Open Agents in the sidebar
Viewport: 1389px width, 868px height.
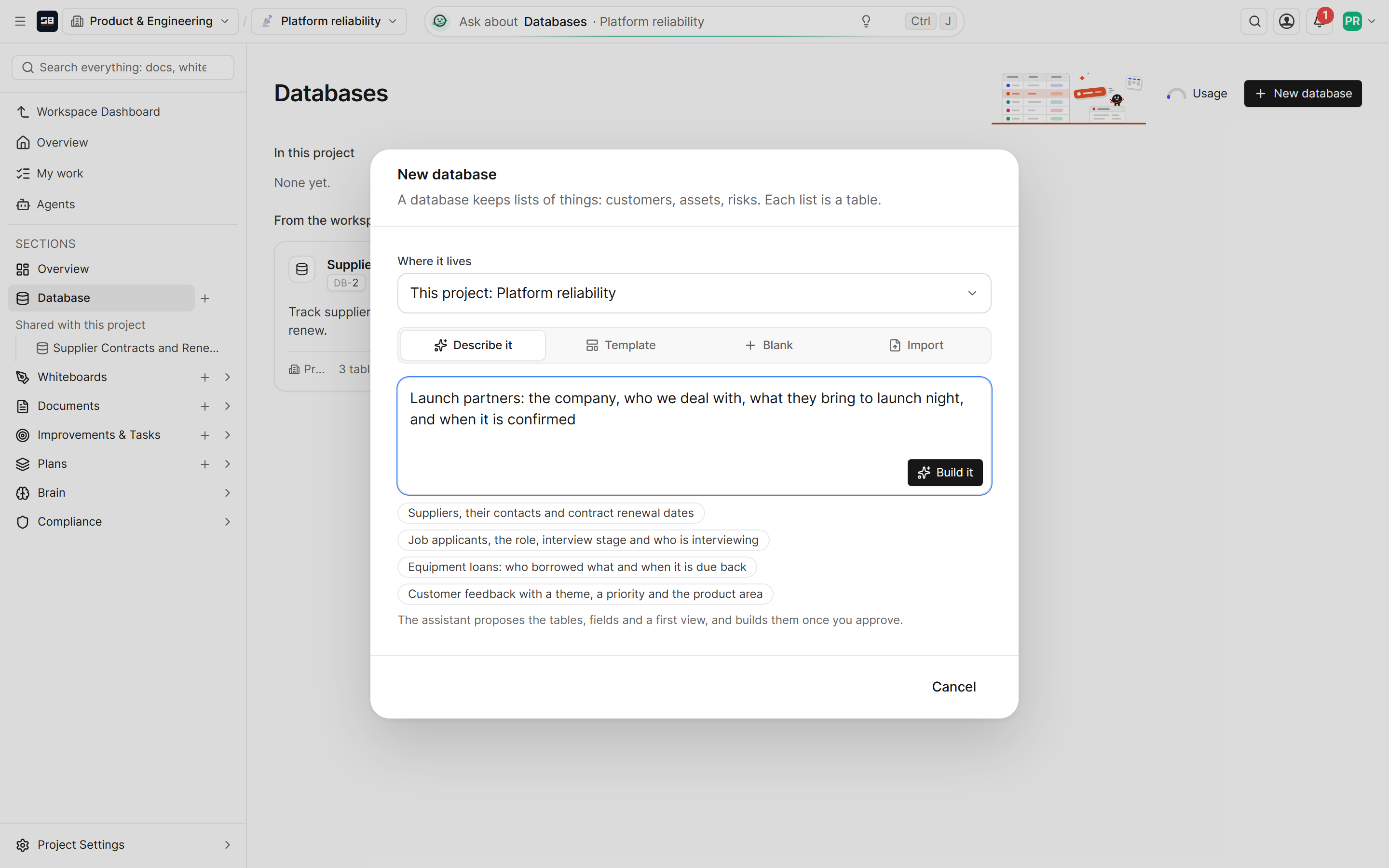[x=123, y=204]
